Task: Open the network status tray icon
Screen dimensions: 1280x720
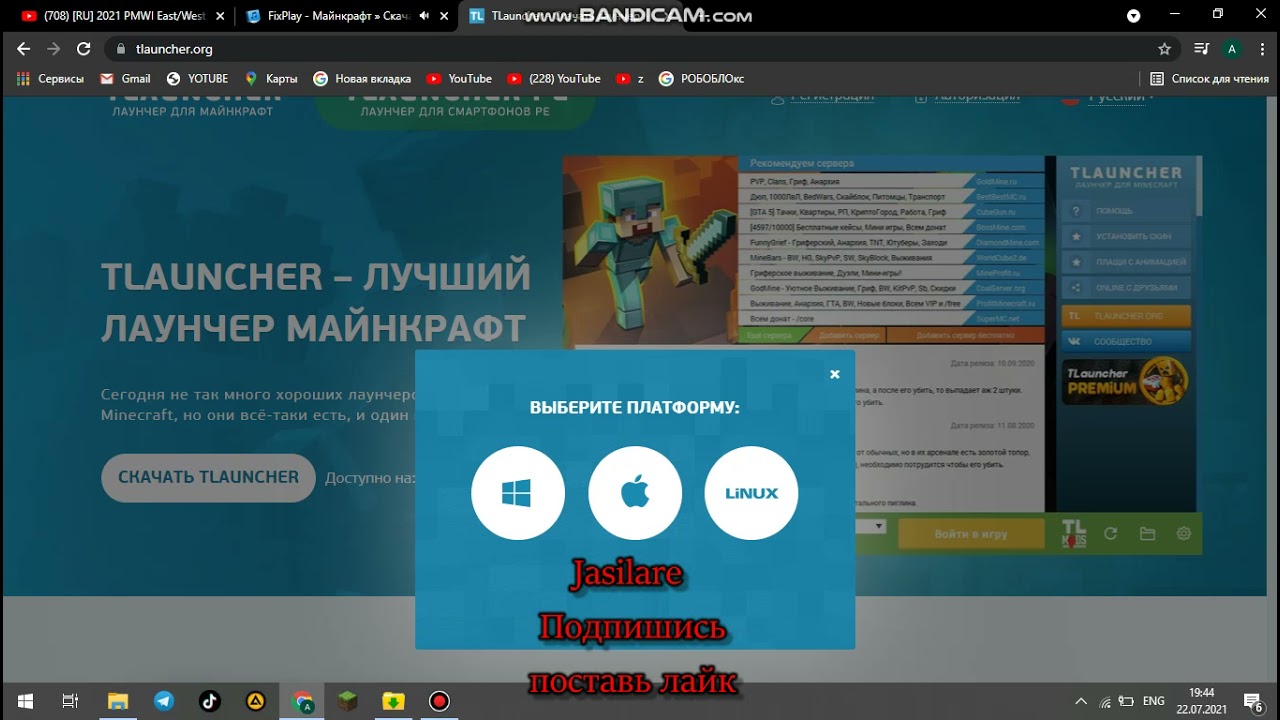Action: click(1105, 701)
